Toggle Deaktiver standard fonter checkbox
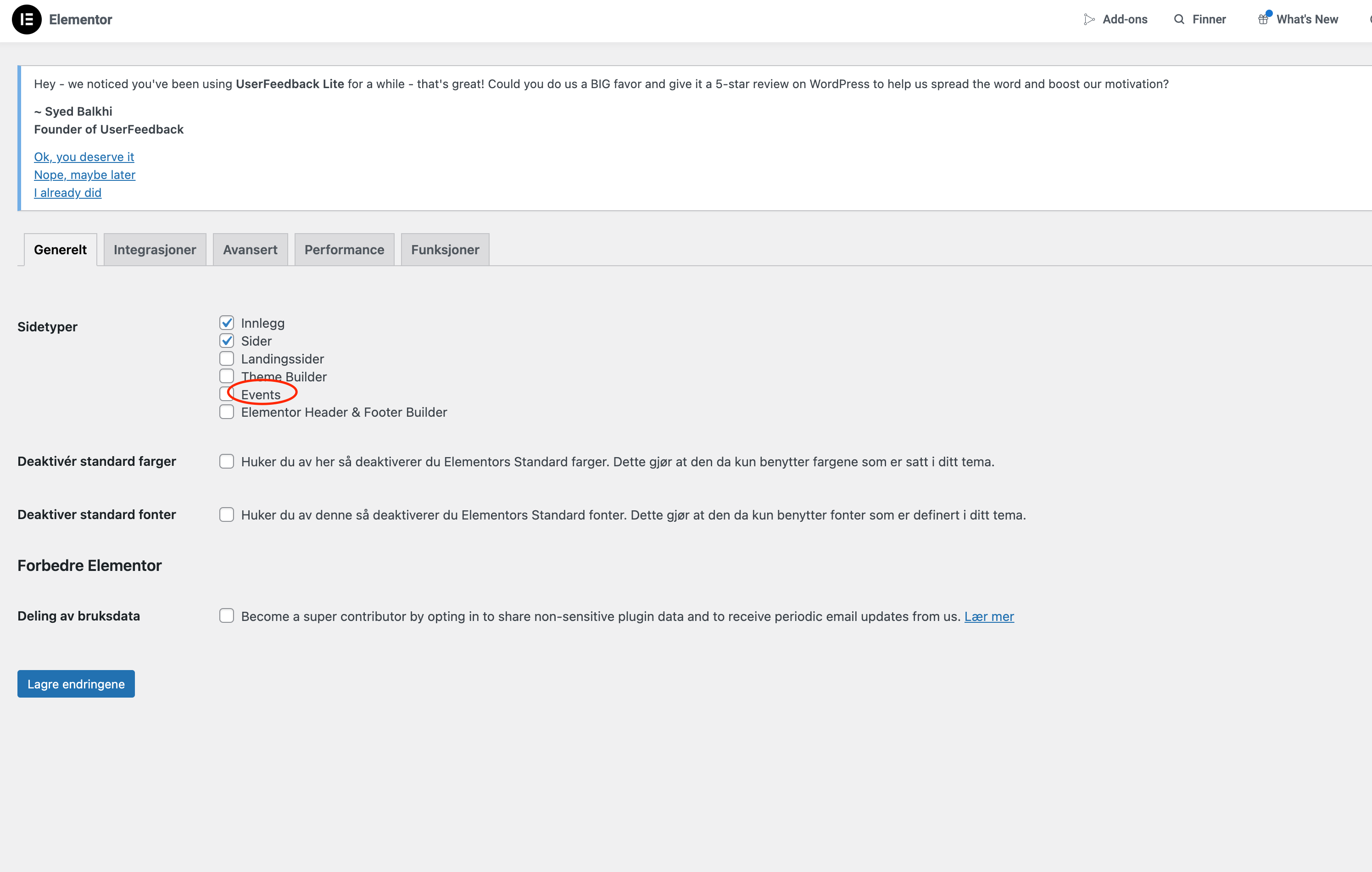The image size is (1372, 872). coord(227,514)
